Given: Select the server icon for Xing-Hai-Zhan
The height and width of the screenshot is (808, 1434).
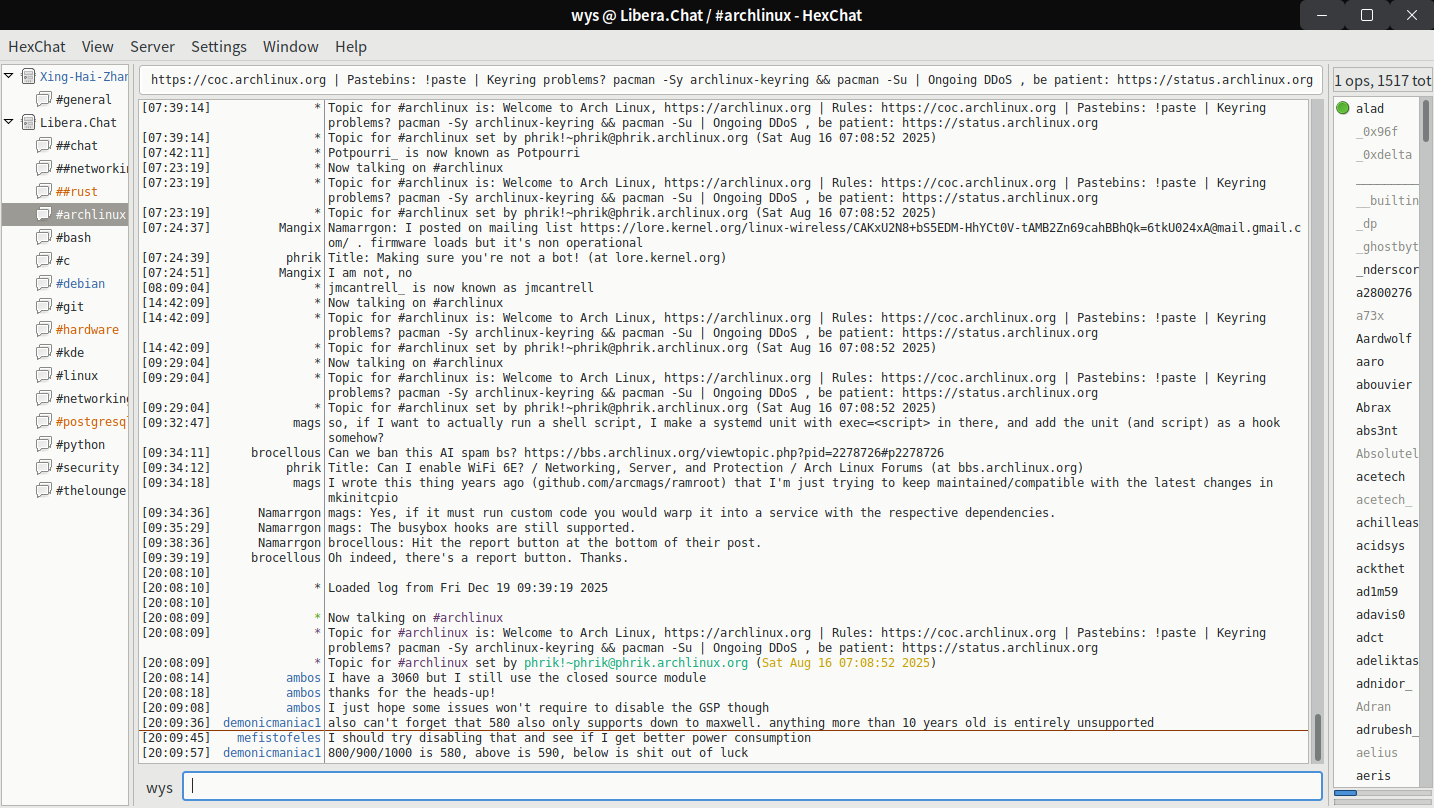Looking at the screenshot, I should point(28,76).
